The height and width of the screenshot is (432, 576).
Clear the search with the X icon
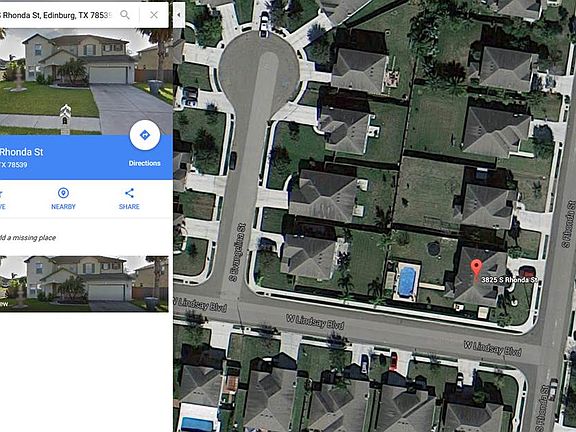coord(154,15)
